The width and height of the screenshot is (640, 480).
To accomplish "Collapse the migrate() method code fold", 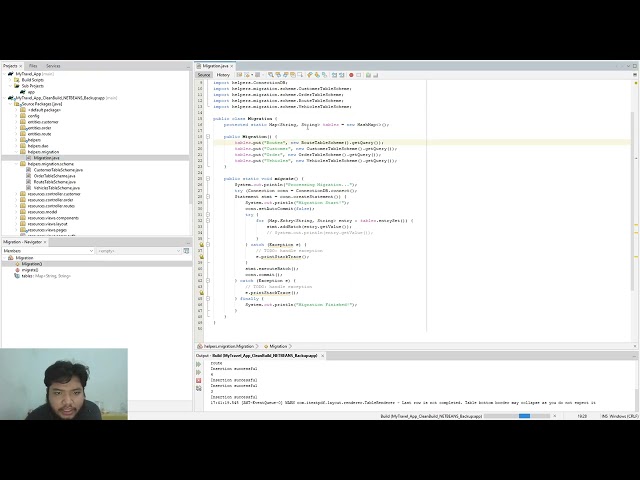I will [208, 179].
